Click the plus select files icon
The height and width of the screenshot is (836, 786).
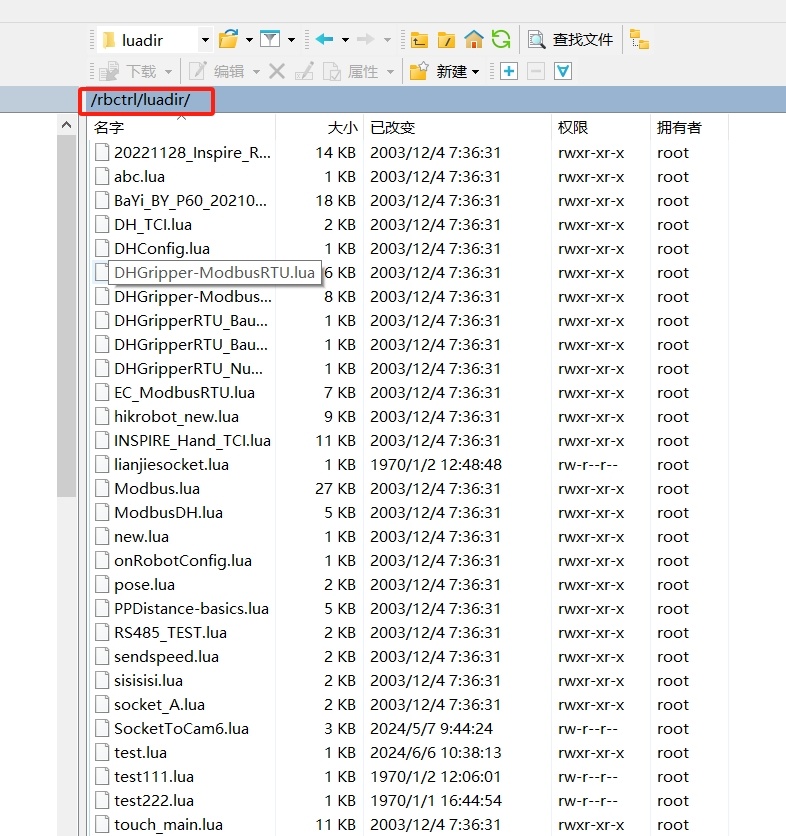pyautogui.click(x=509, y=71)
